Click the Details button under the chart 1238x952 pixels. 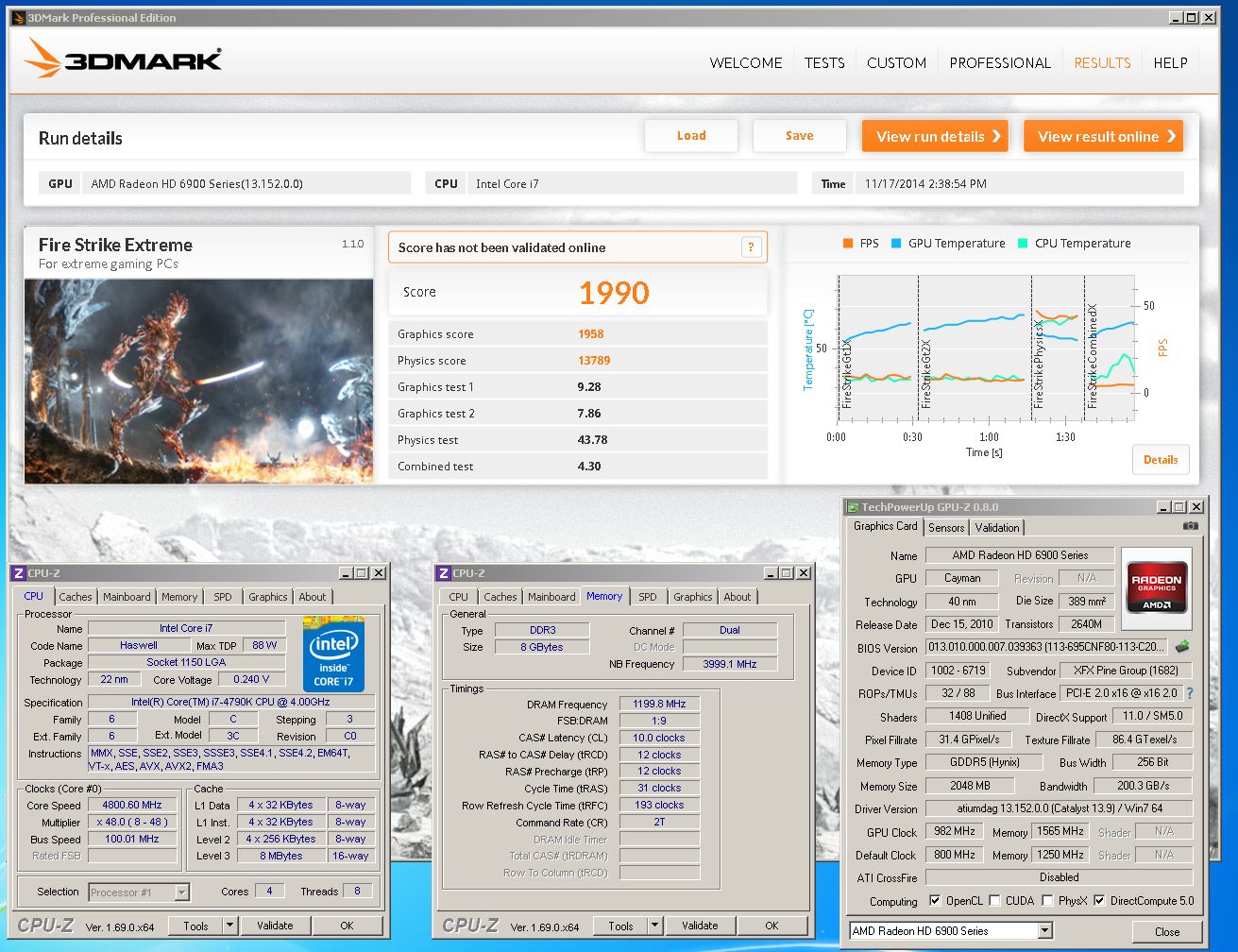click(x=1161, y=460)
